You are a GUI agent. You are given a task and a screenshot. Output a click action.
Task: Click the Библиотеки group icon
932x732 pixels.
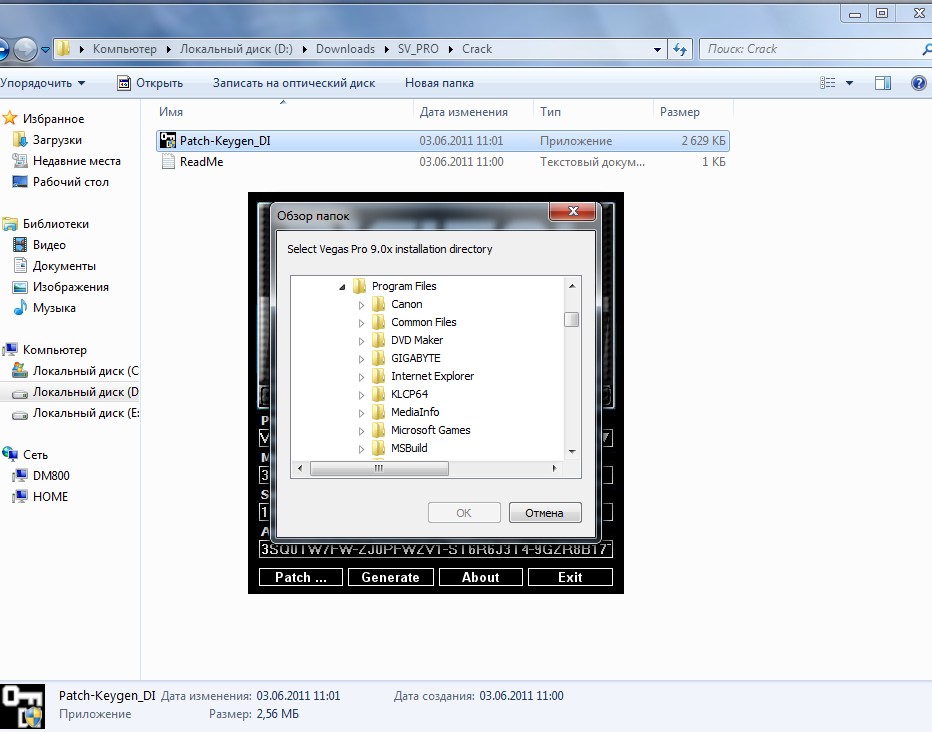tap(10, 224)
